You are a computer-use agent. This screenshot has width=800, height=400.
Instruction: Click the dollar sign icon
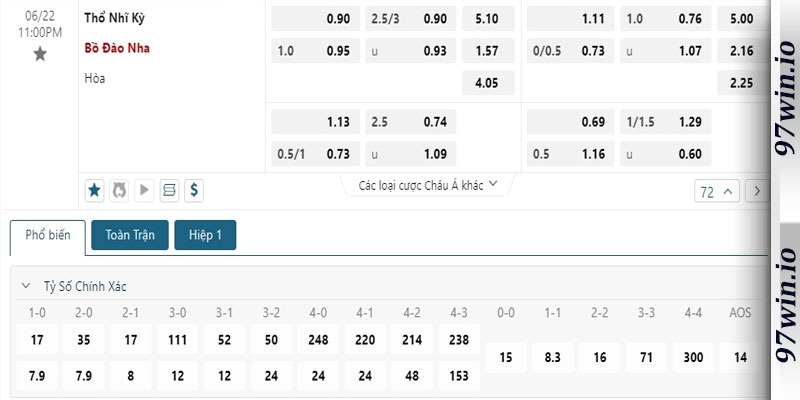pyautogui.click(x=194, y=191)
